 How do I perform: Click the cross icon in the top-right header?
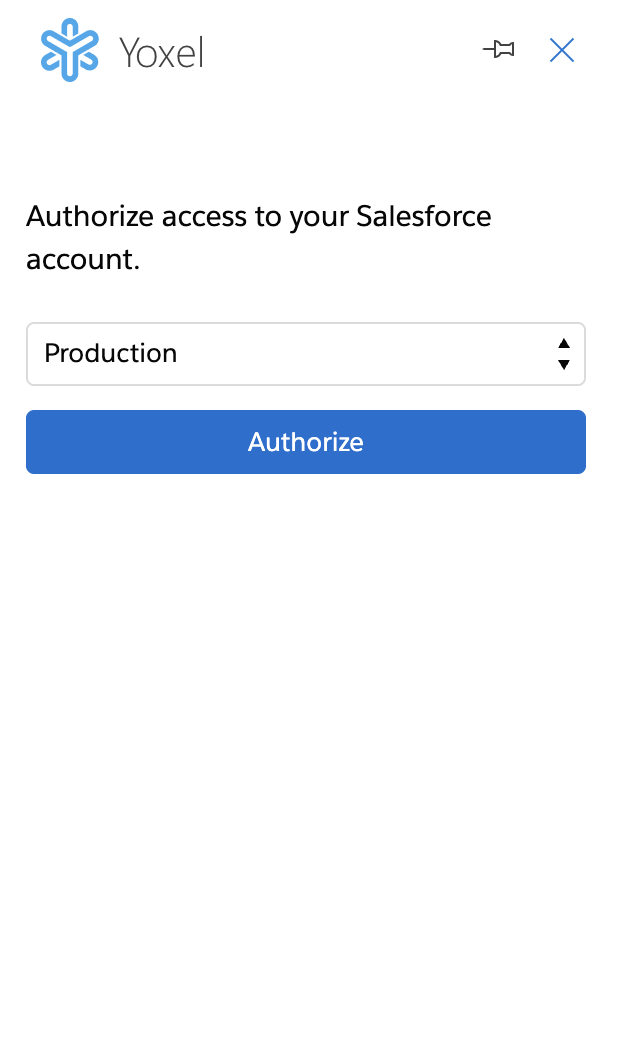point(562,50)
